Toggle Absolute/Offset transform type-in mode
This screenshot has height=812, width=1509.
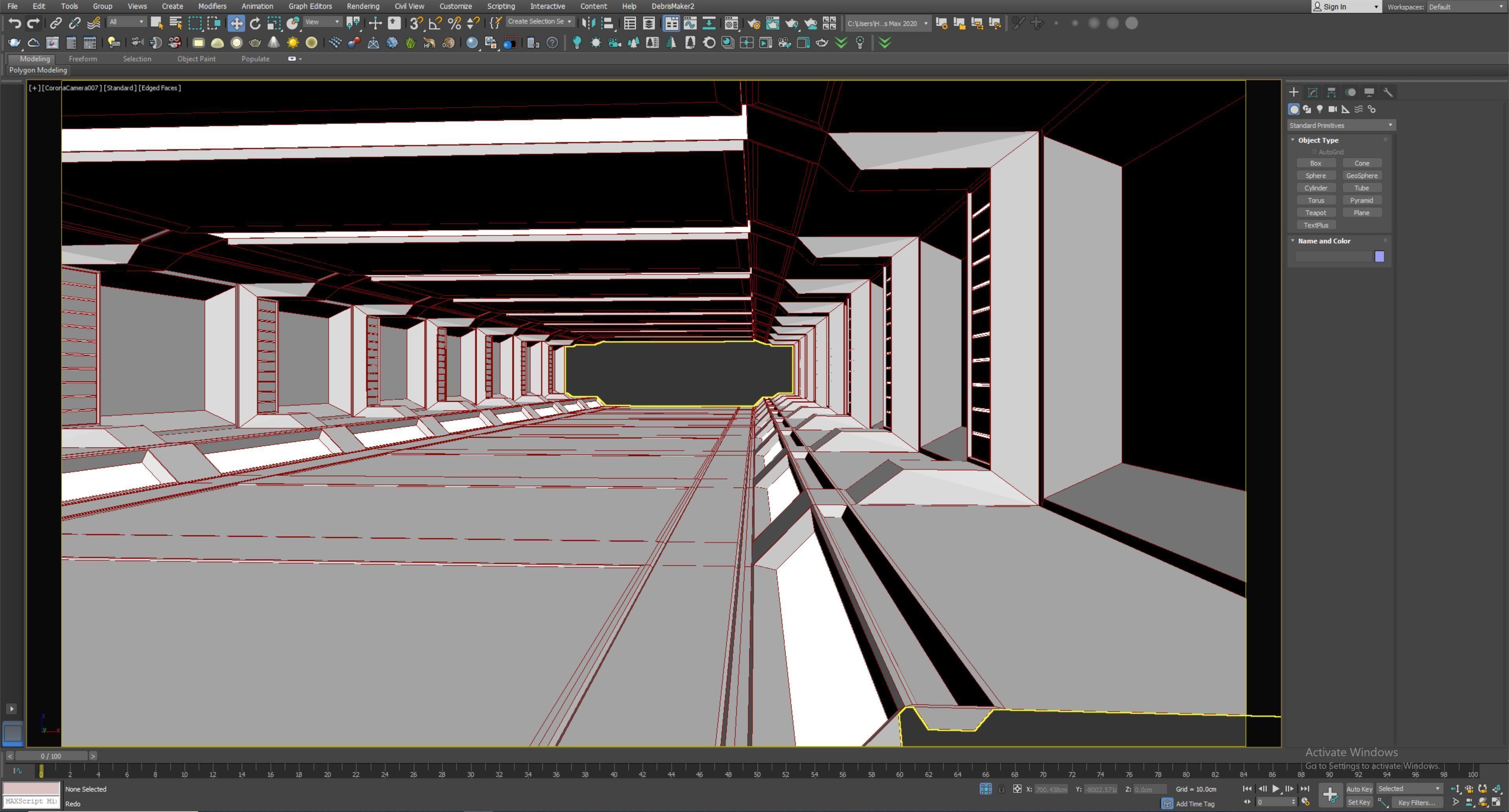[x=1017, y=789]
